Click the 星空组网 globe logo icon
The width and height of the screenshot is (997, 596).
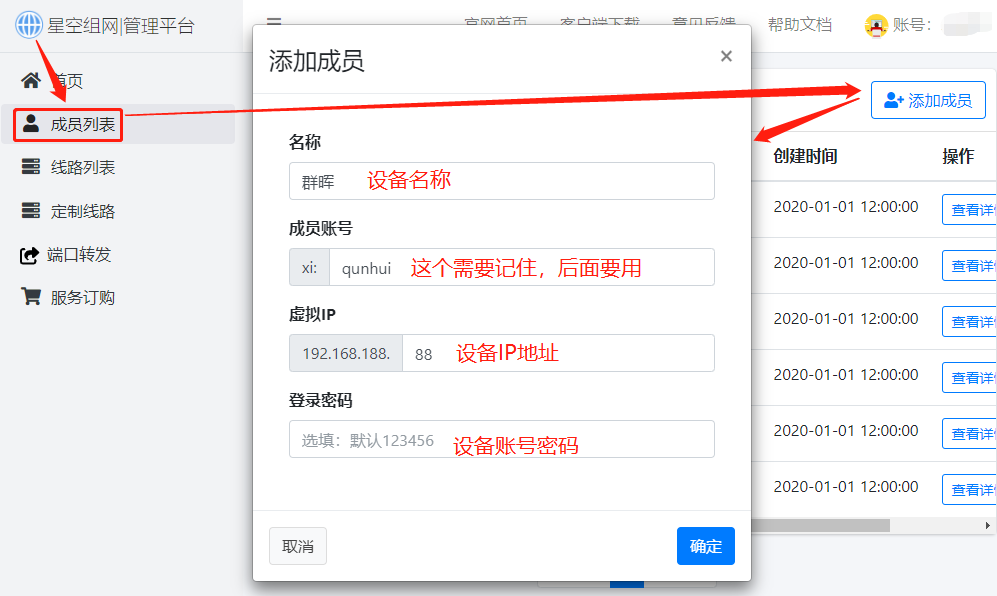point(30,25)
